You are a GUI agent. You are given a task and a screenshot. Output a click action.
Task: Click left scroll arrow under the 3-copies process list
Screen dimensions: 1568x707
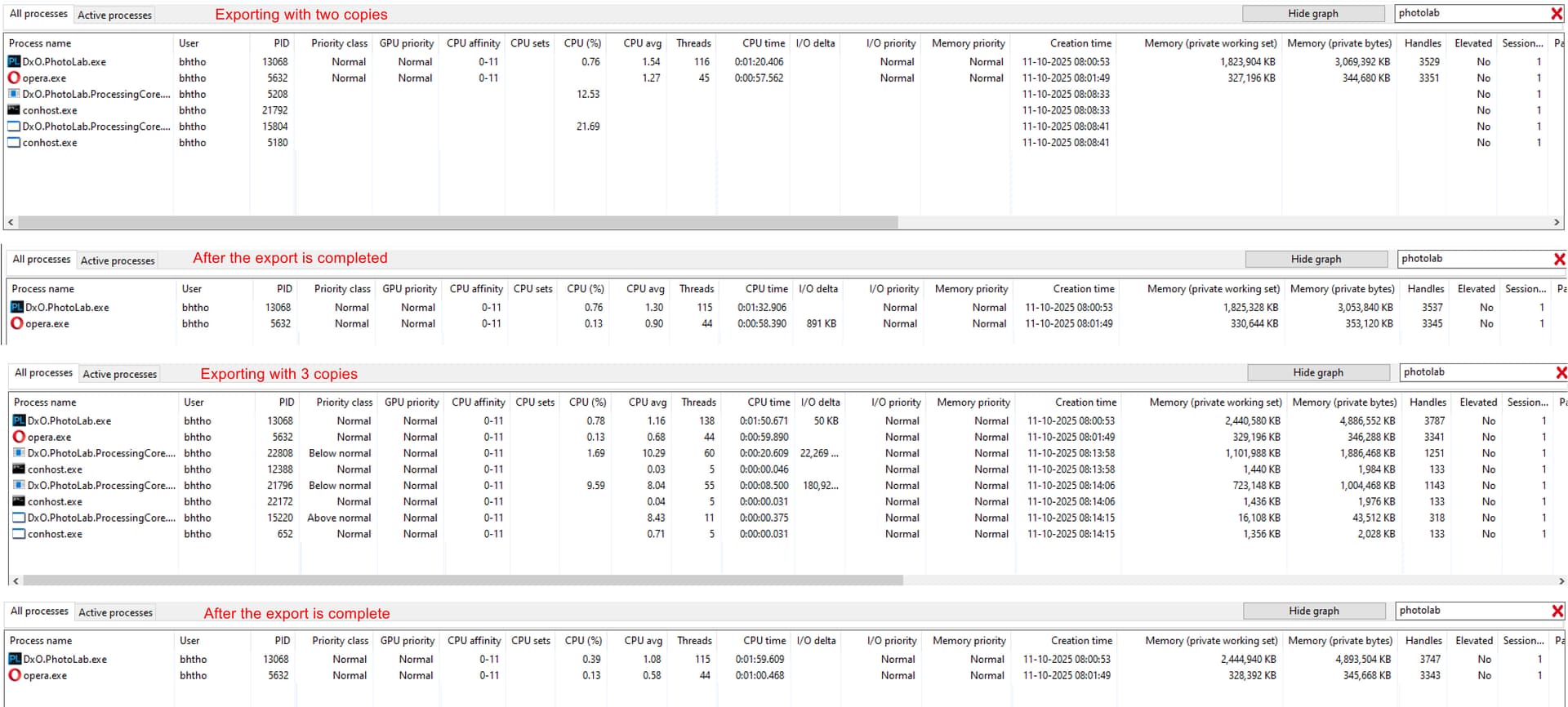point(16,580)
